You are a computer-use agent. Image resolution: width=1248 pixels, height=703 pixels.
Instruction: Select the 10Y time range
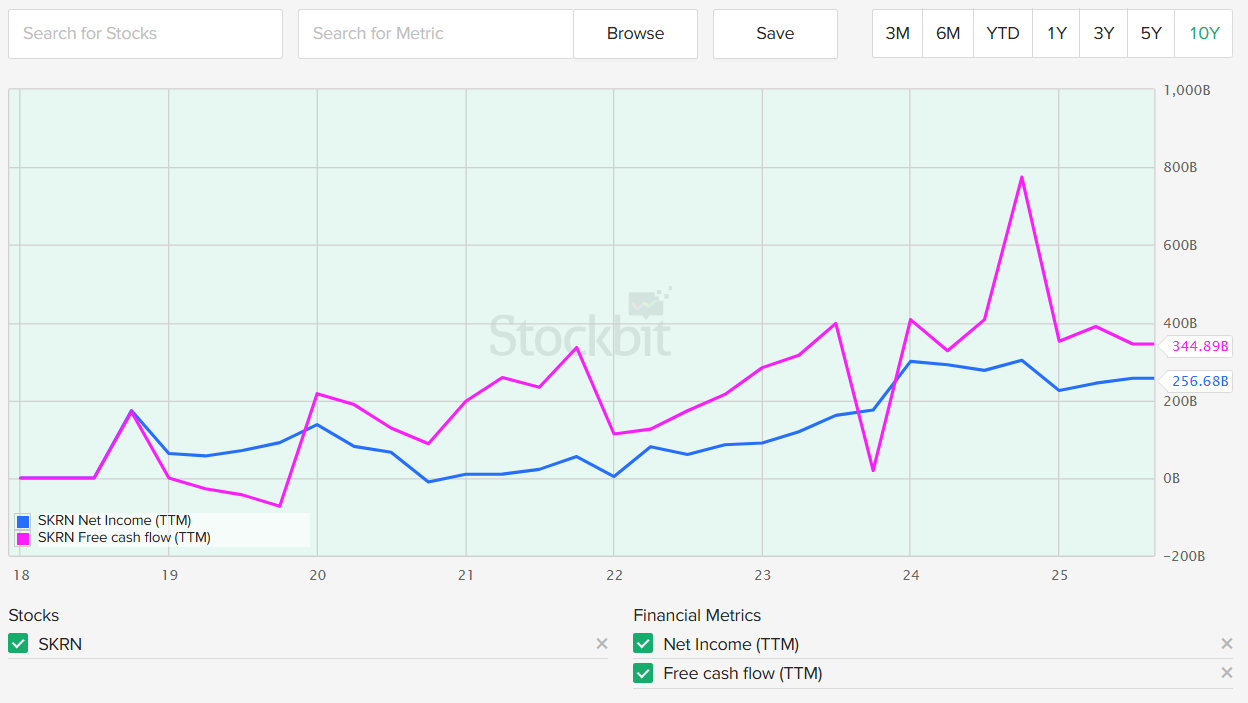click(x=1204, y=34)
